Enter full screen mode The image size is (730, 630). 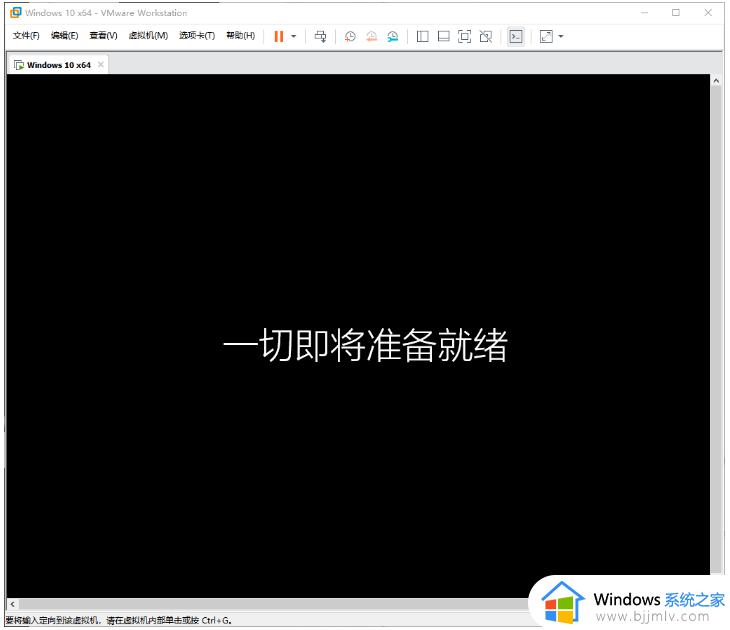465,36
